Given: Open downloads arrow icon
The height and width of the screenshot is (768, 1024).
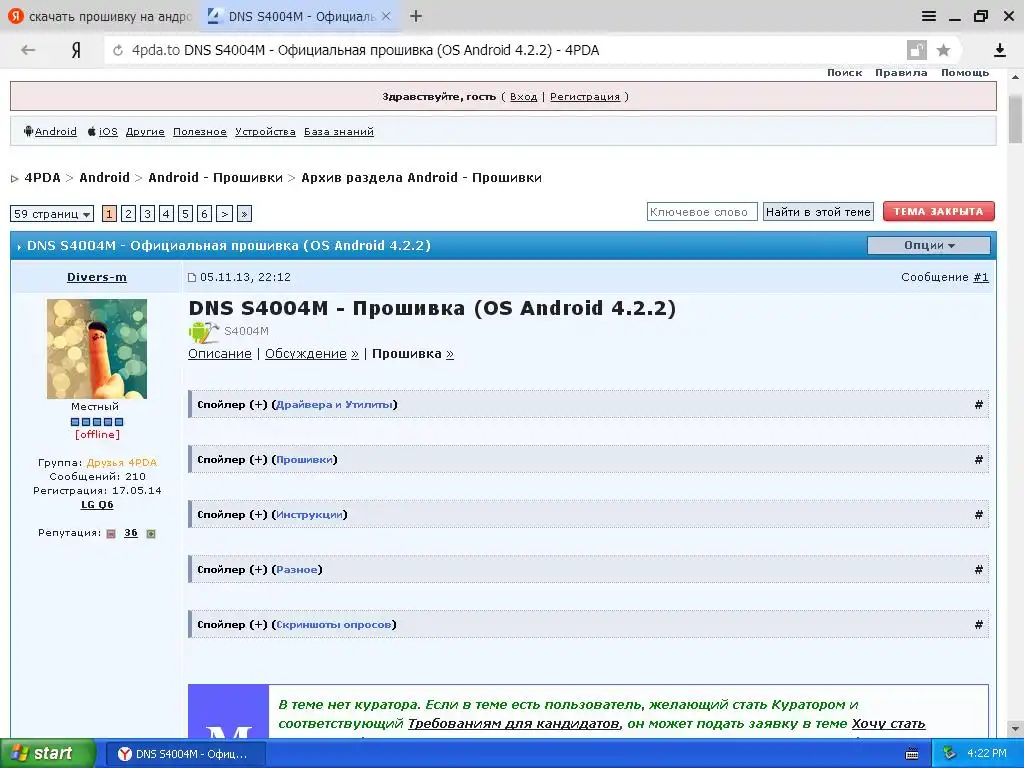Looking at the screenshot, I should pos(1000,50).
